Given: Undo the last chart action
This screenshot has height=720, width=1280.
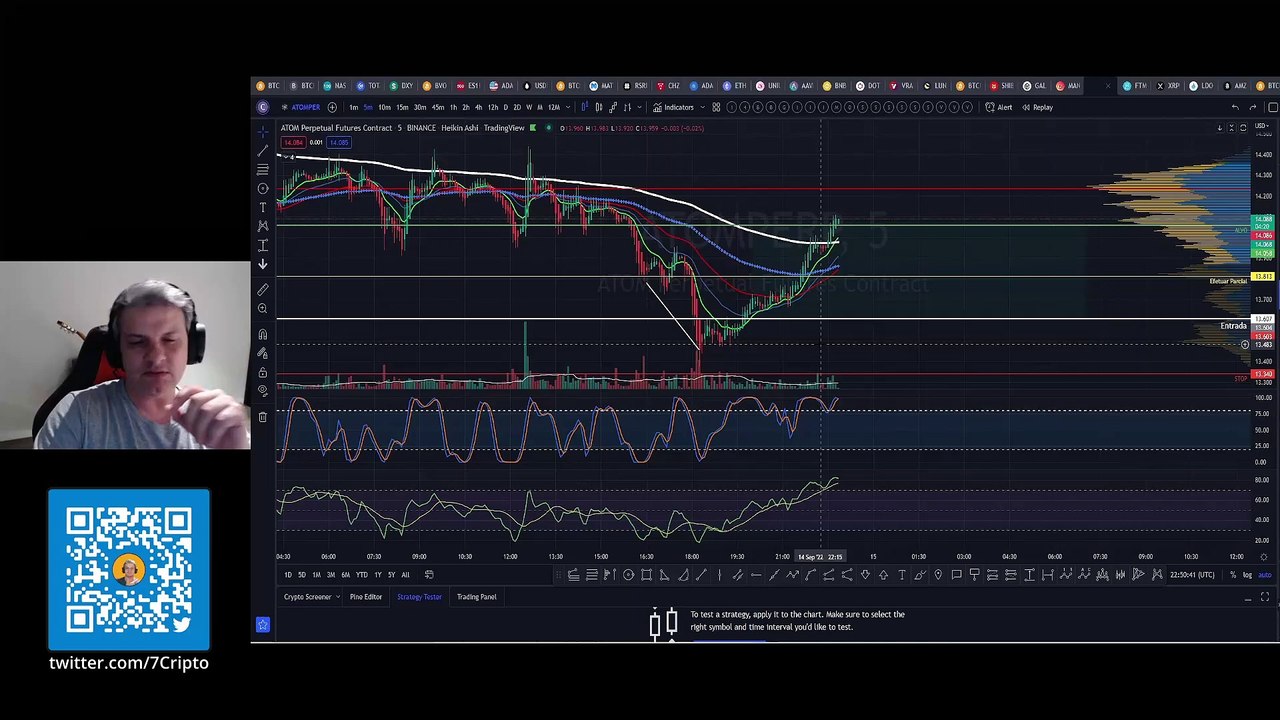Looking at the screenshot, I should 1235,107.
